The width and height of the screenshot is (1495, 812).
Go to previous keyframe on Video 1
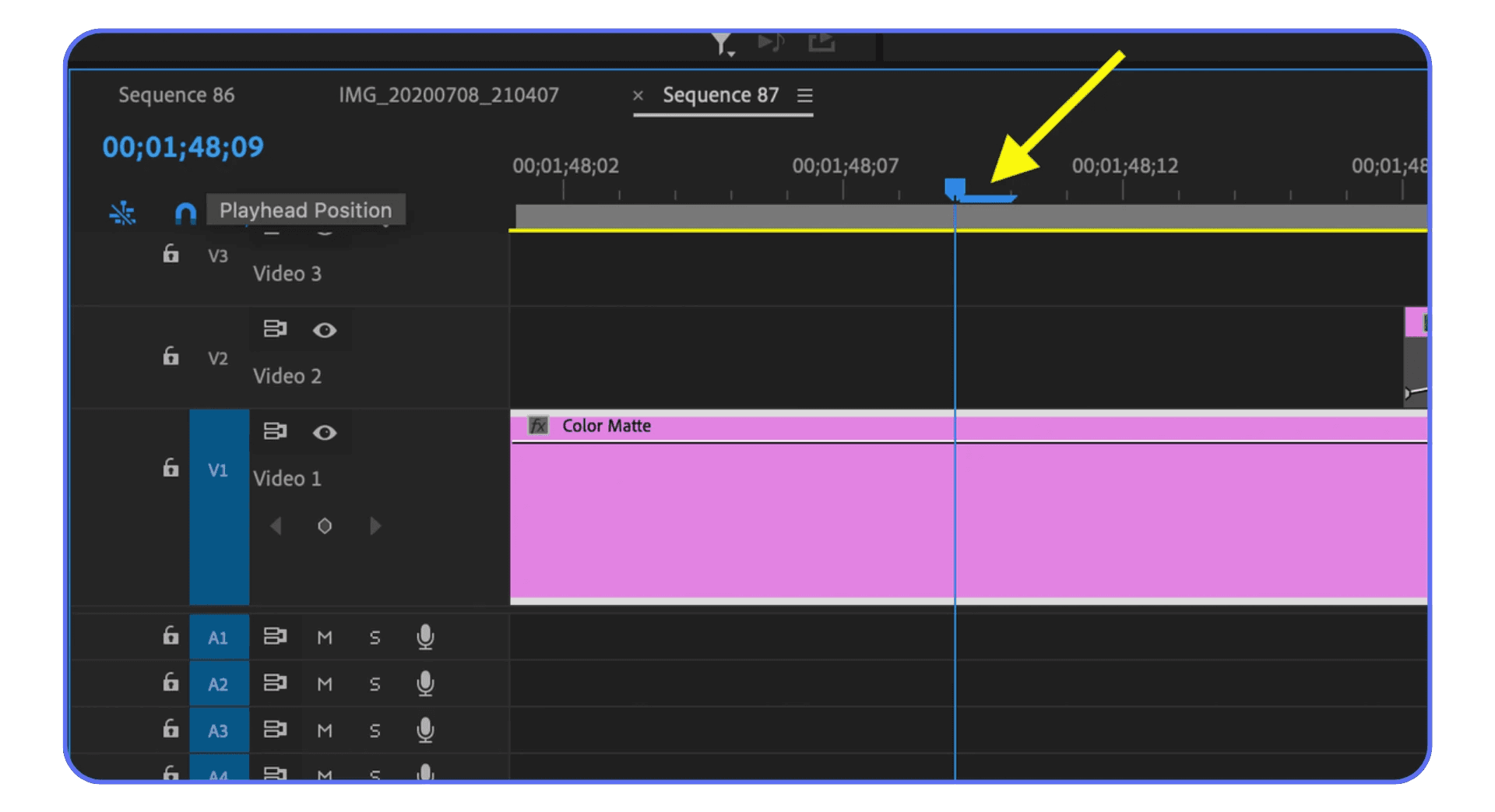[x=276, y=526]
